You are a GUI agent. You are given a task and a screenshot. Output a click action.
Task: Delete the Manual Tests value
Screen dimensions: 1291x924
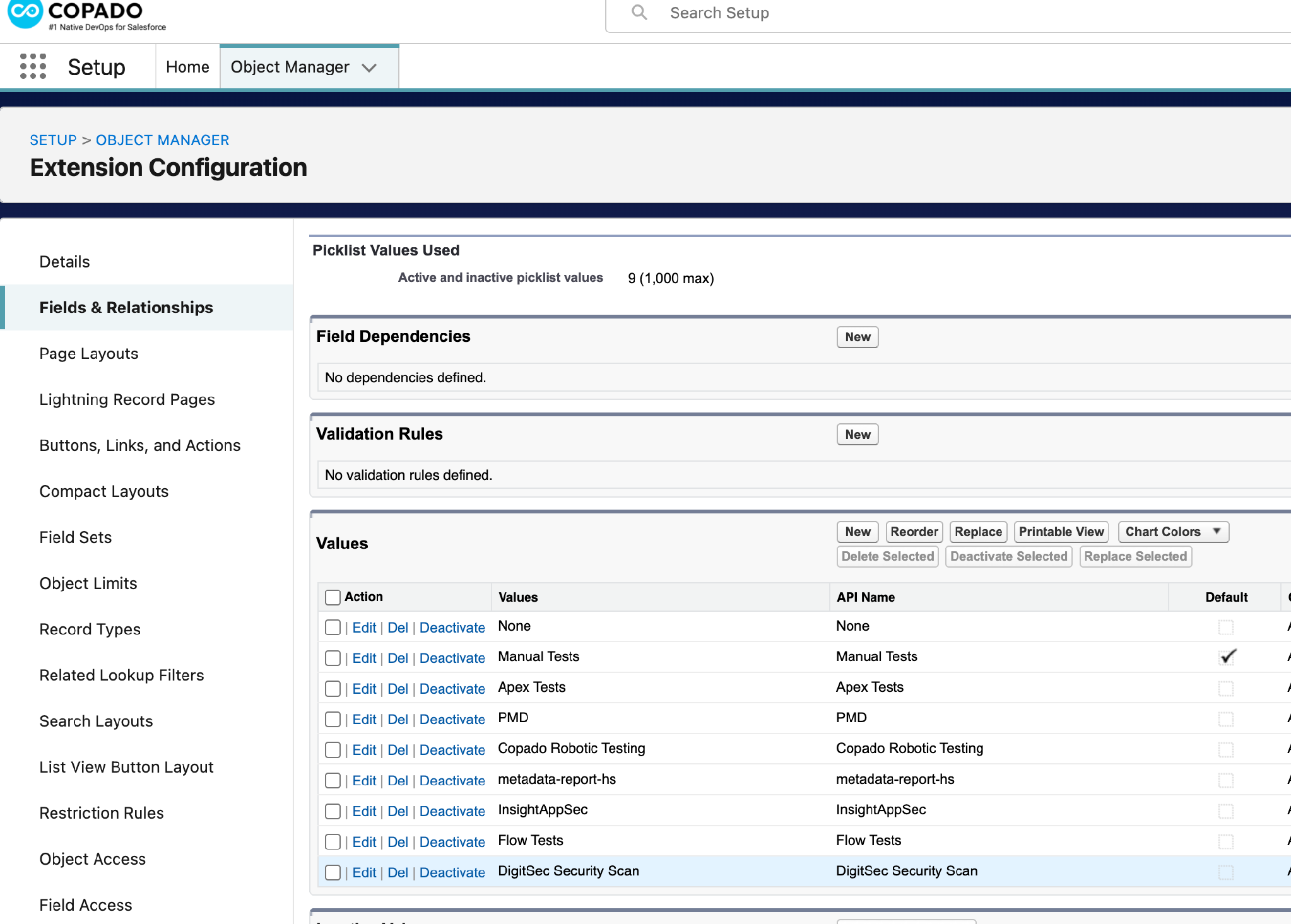tap(398, 658)
